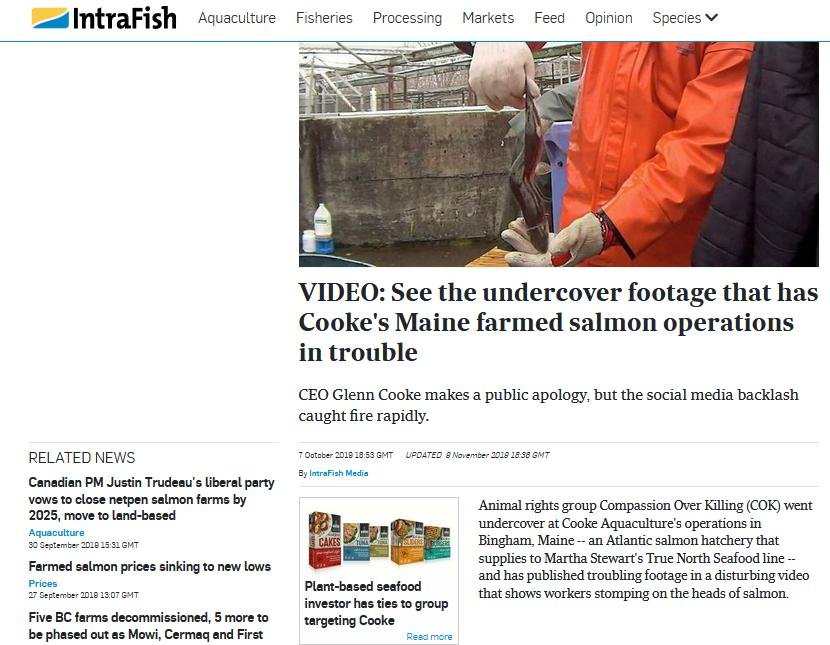Click the IntraFish logo icon

click(50, 18)
